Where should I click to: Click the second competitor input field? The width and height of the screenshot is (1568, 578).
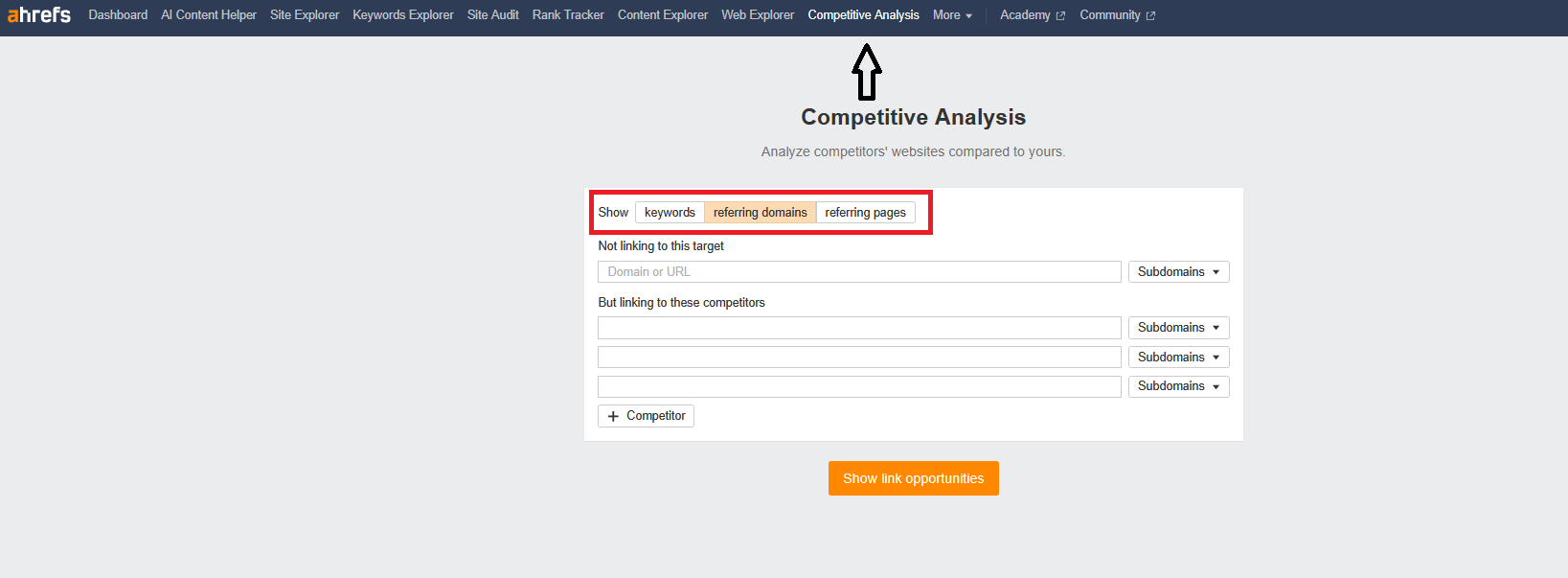pos(859,358)
